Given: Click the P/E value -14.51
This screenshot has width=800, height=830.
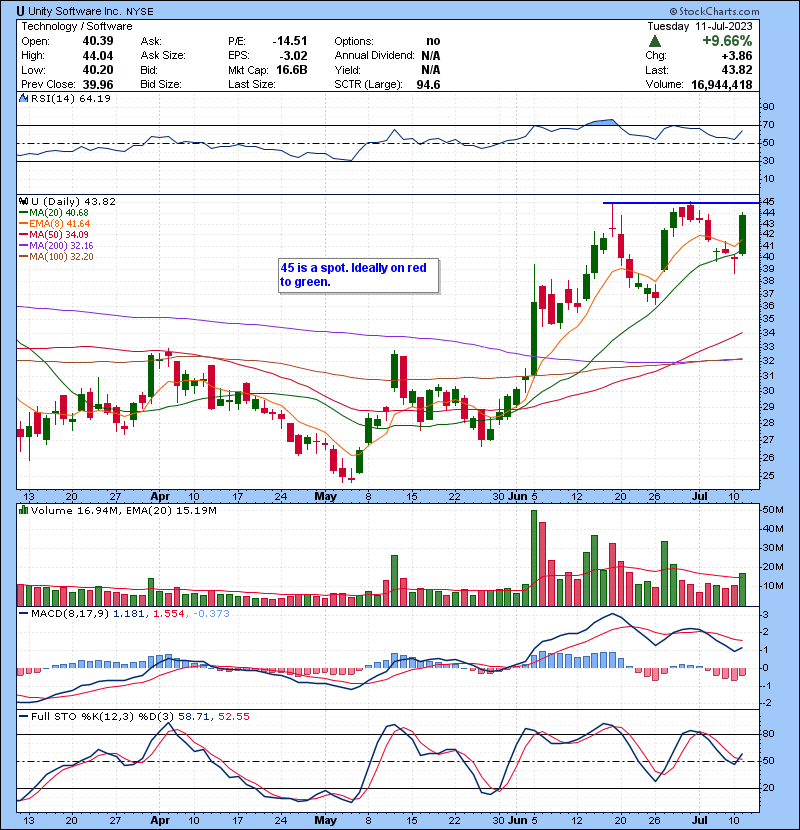Looking at the screenshot, I should coord(290,41).
